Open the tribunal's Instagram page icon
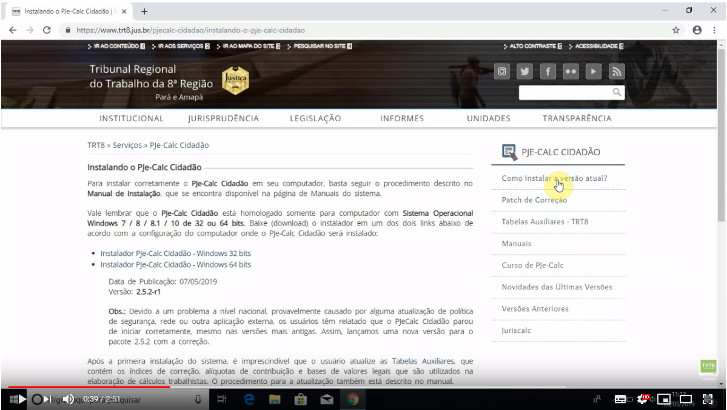The height and width of the screenshot is (410, 727). 502,71
